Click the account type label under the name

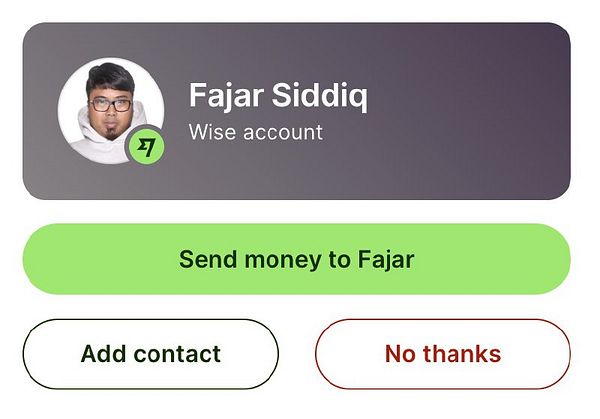(256, 132)
